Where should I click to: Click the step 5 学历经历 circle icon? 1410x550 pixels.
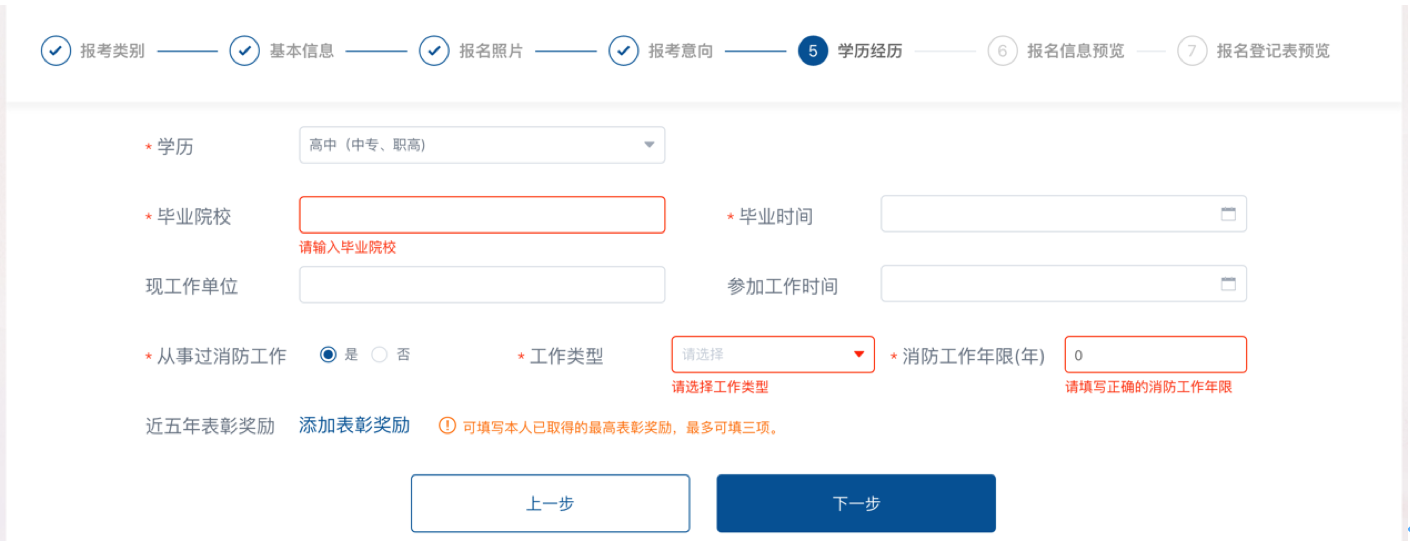tap(813, 51)
